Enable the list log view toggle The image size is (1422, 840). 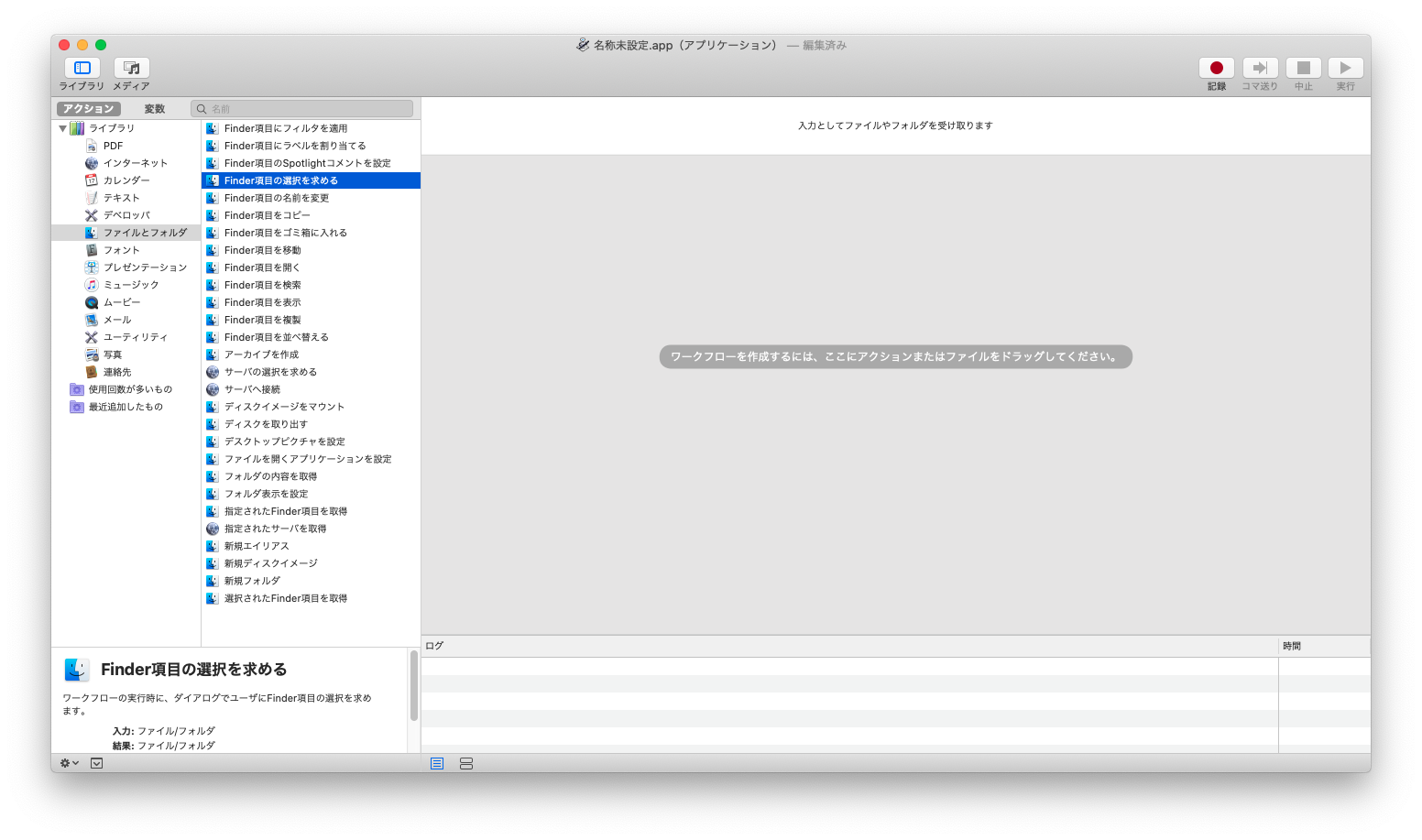(x=437, y=763)
